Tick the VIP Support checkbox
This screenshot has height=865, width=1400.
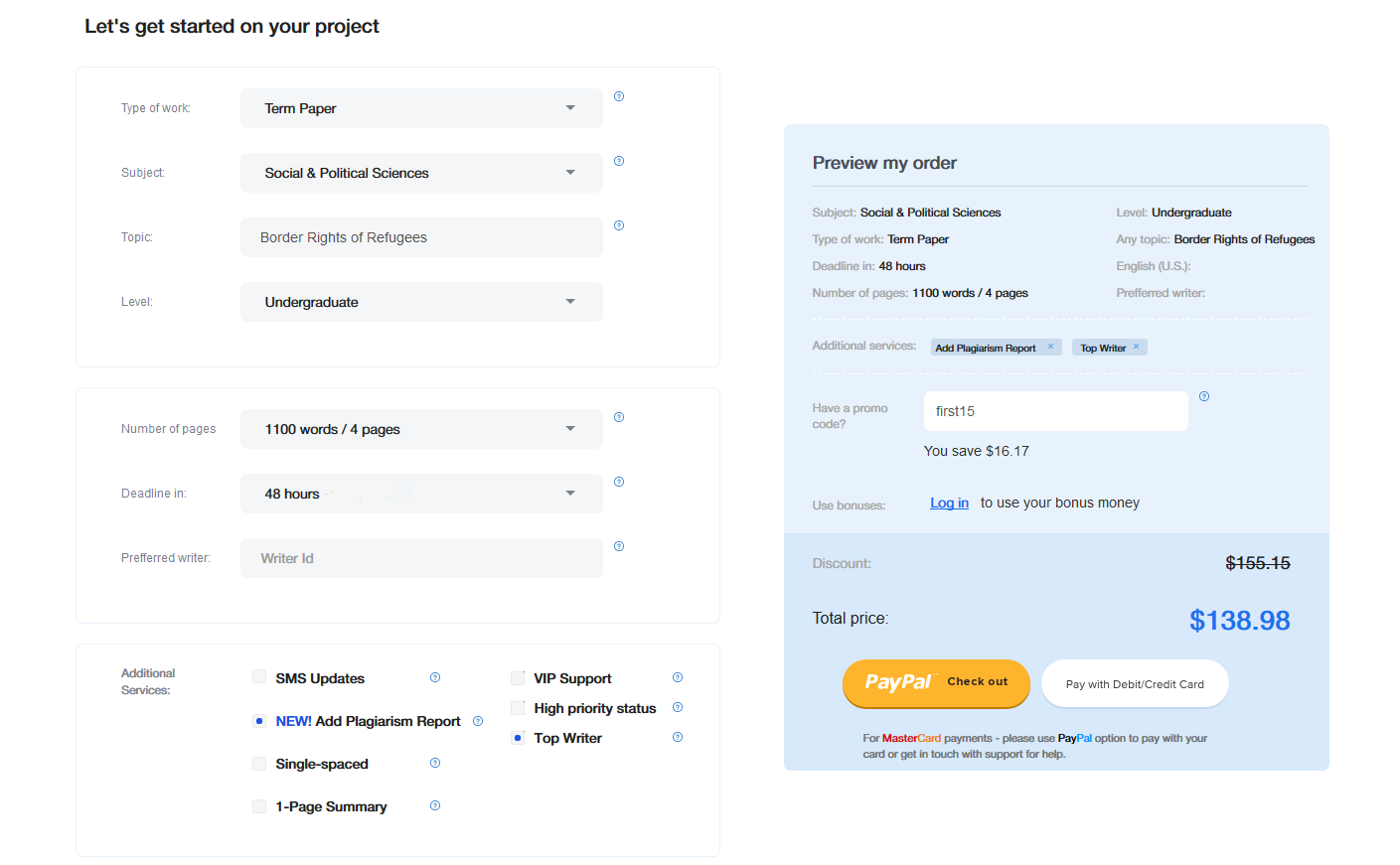point(518,678)
